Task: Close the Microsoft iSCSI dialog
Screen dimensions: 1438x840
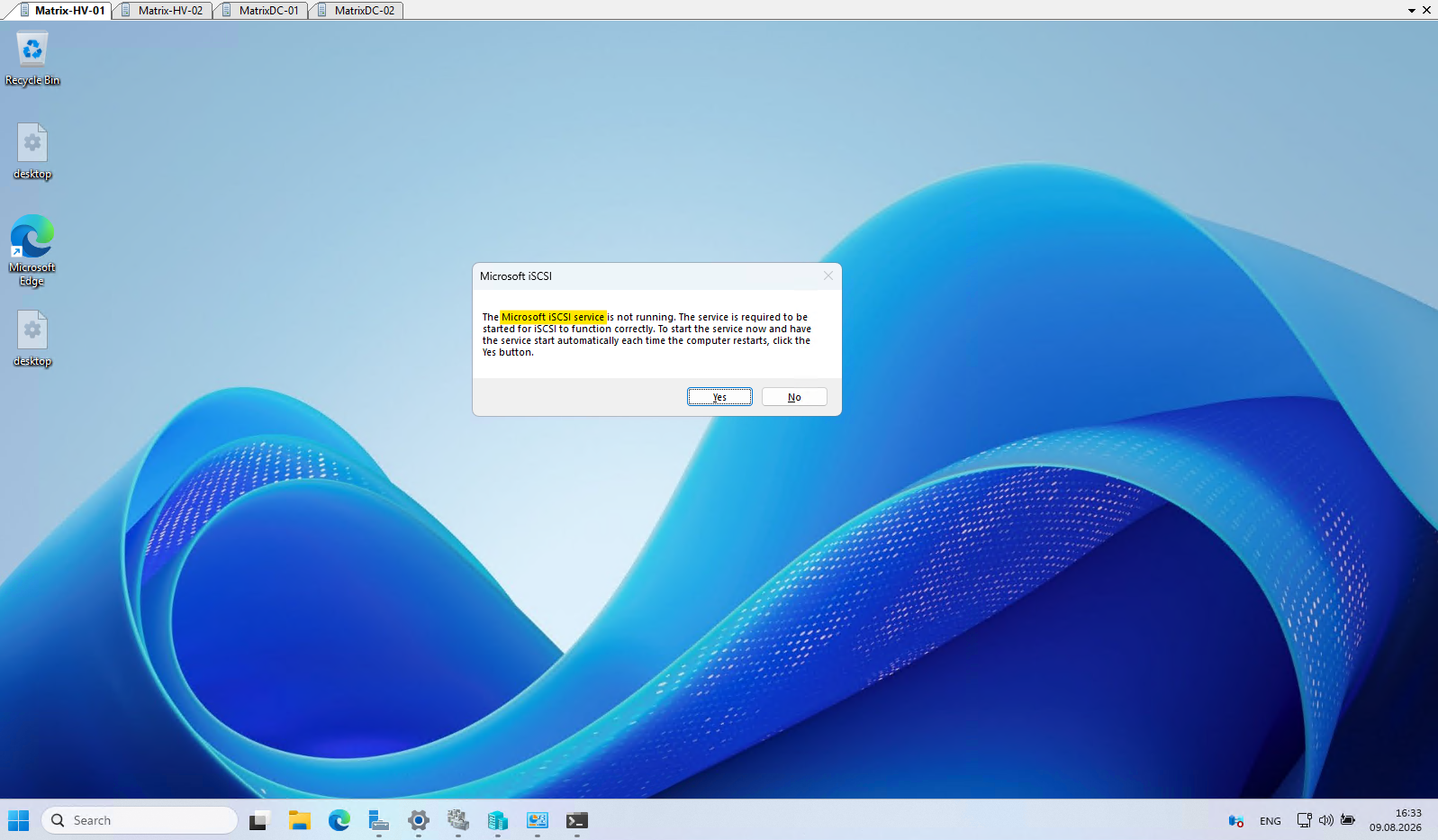Action: [828, 275]
